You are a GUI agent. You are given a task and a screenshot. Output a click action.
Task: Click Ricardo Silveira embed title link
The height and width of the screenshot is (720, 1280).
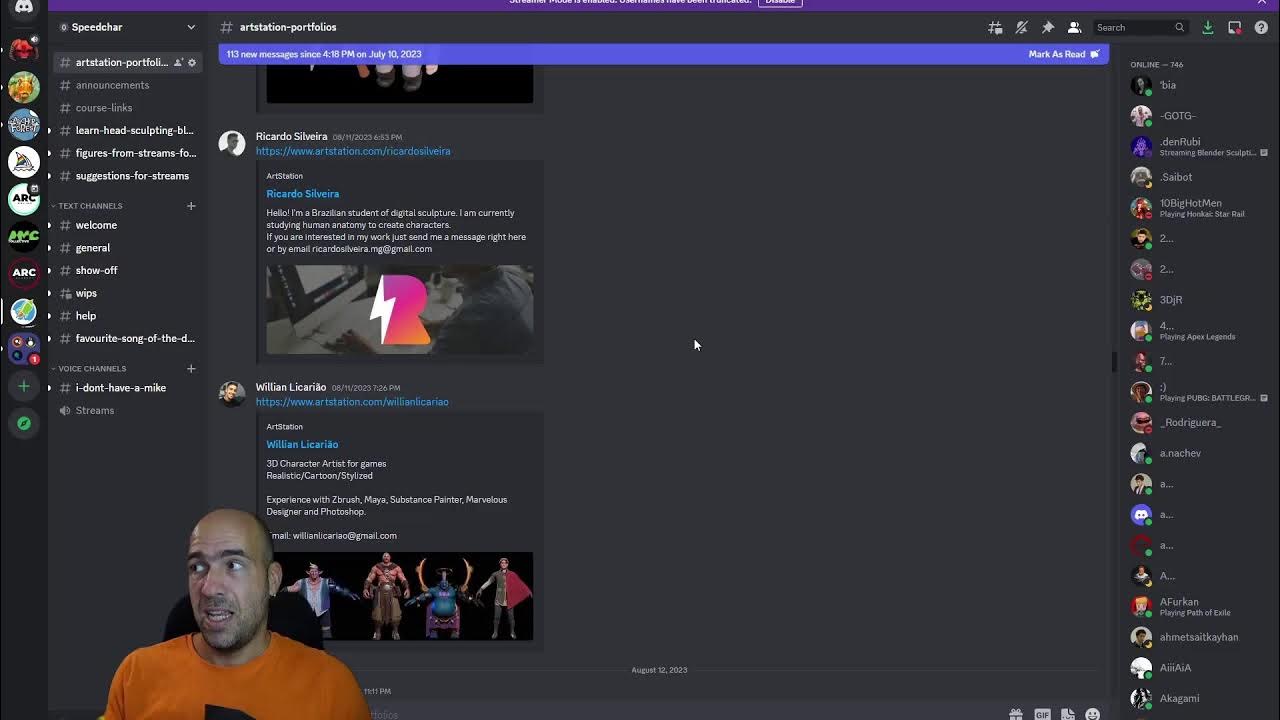303,194
